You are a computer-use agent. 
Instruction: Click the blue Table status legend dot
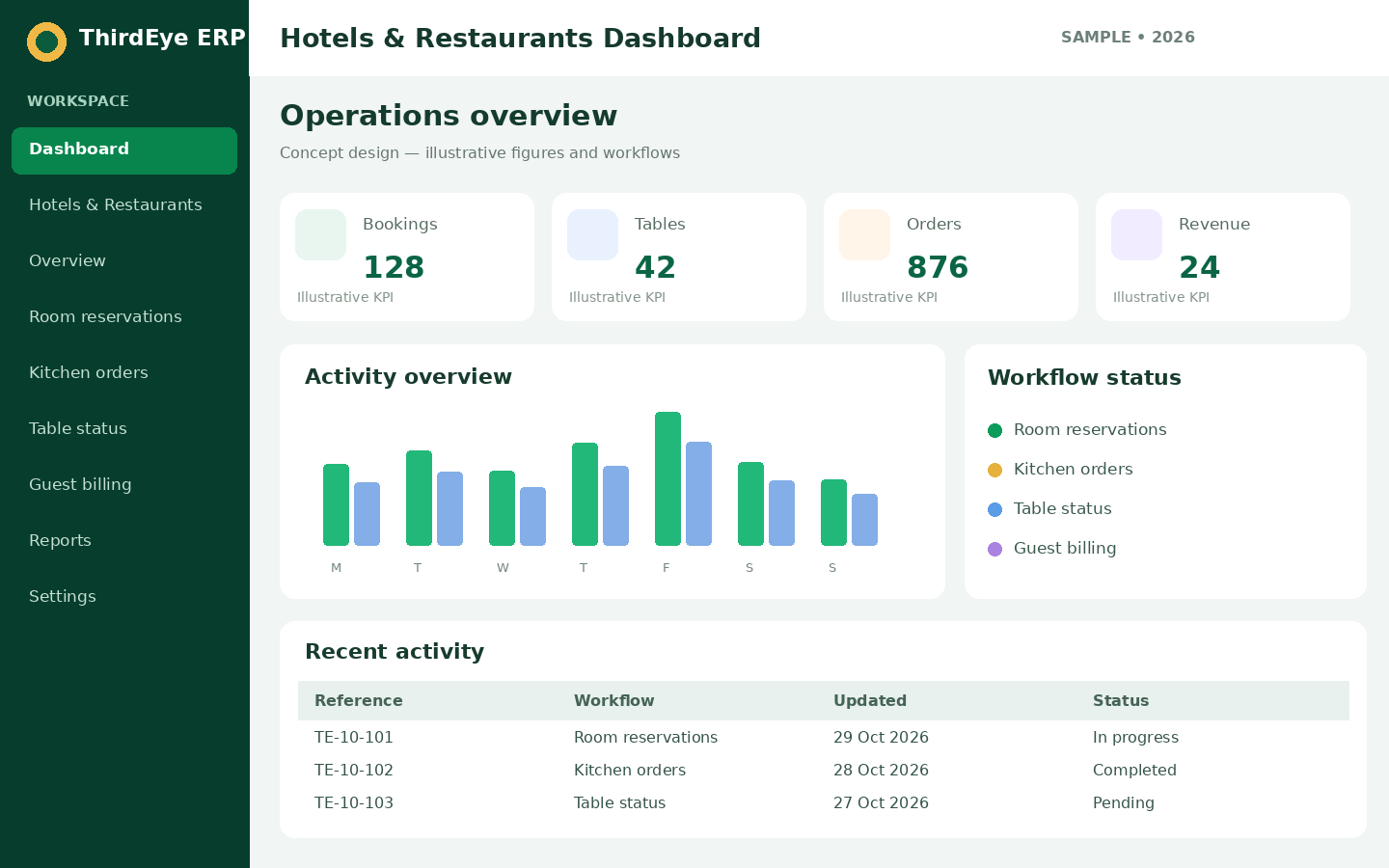(x=995, y=509)
